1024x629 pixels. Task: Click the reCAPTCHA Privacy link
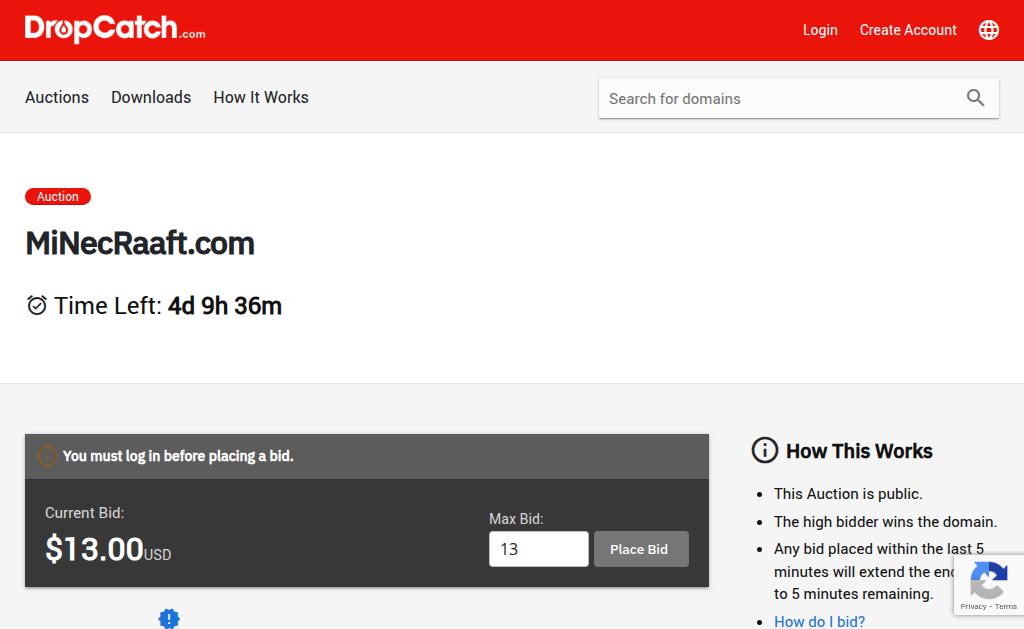coord(973,607)
